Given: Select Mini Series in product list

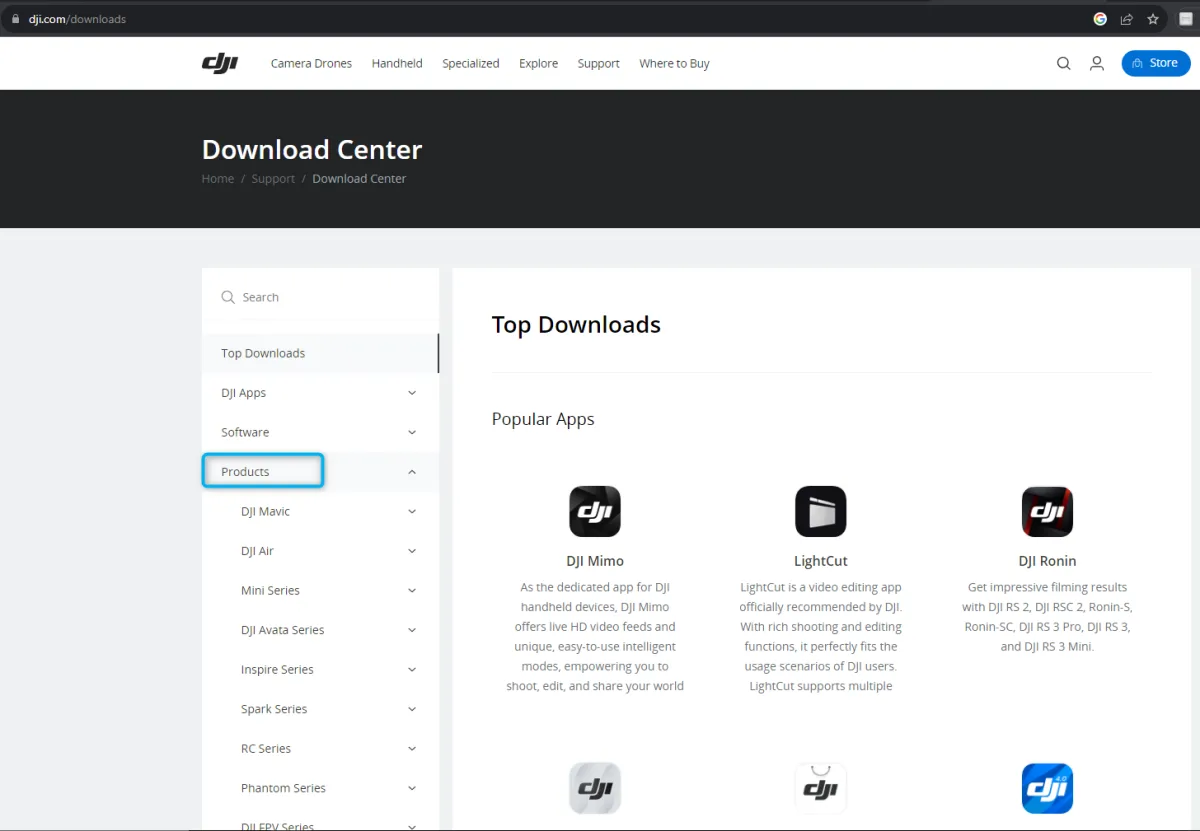Looking at the screenshot, I should click(x=270, y=590).
